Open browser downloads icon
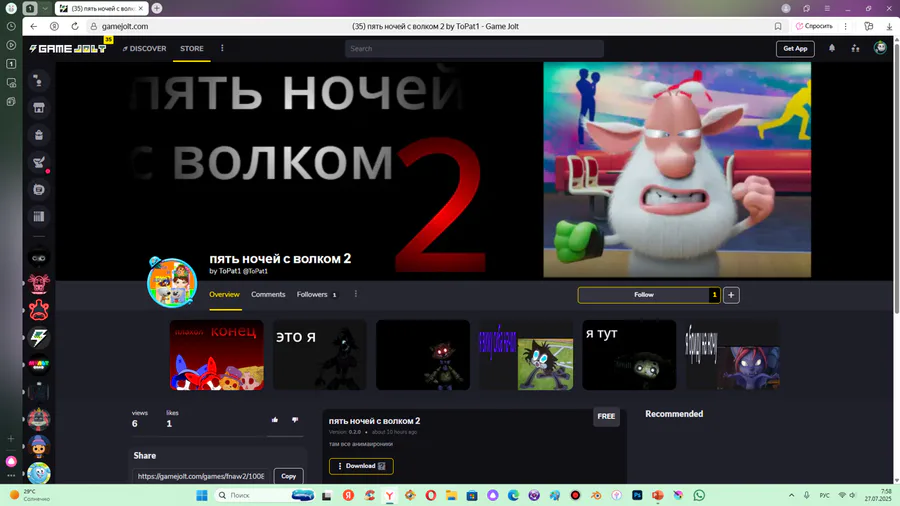 click(889, 26)
